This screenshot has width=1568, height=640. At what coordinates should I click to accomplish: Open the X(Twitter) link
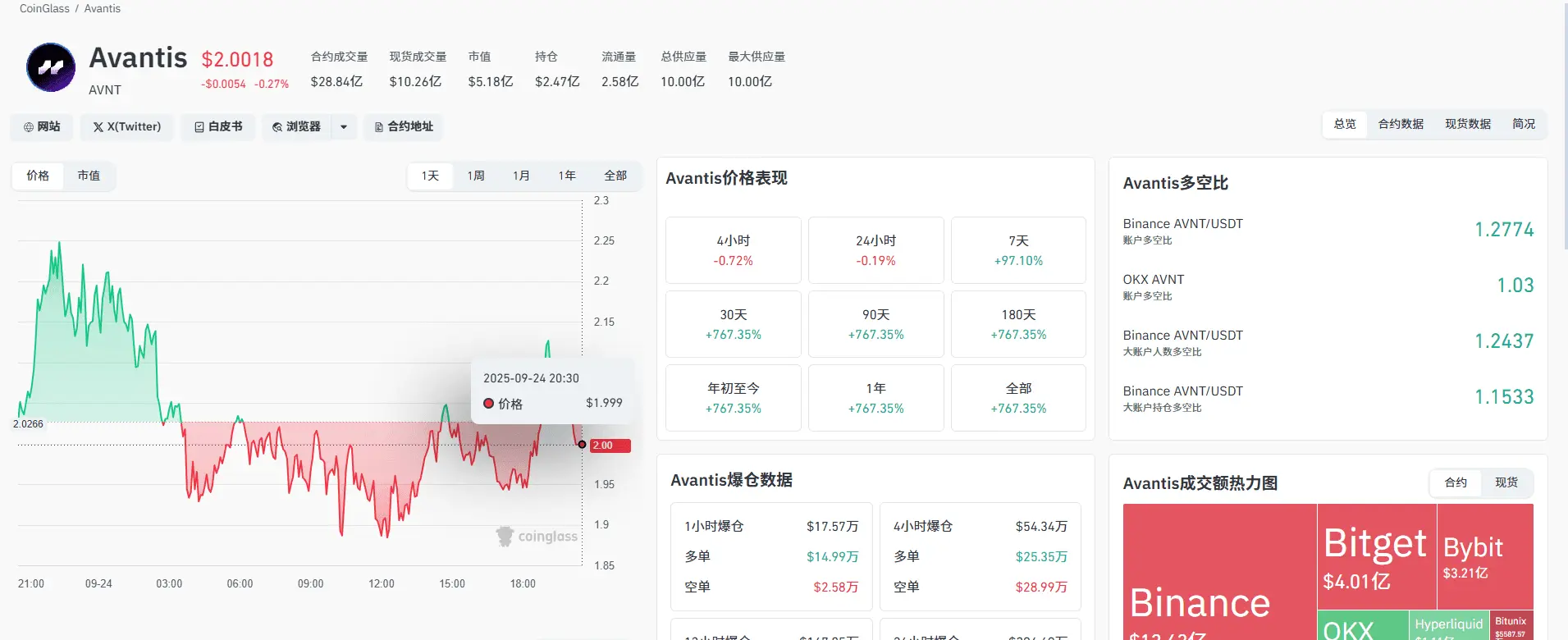point(127,127)
